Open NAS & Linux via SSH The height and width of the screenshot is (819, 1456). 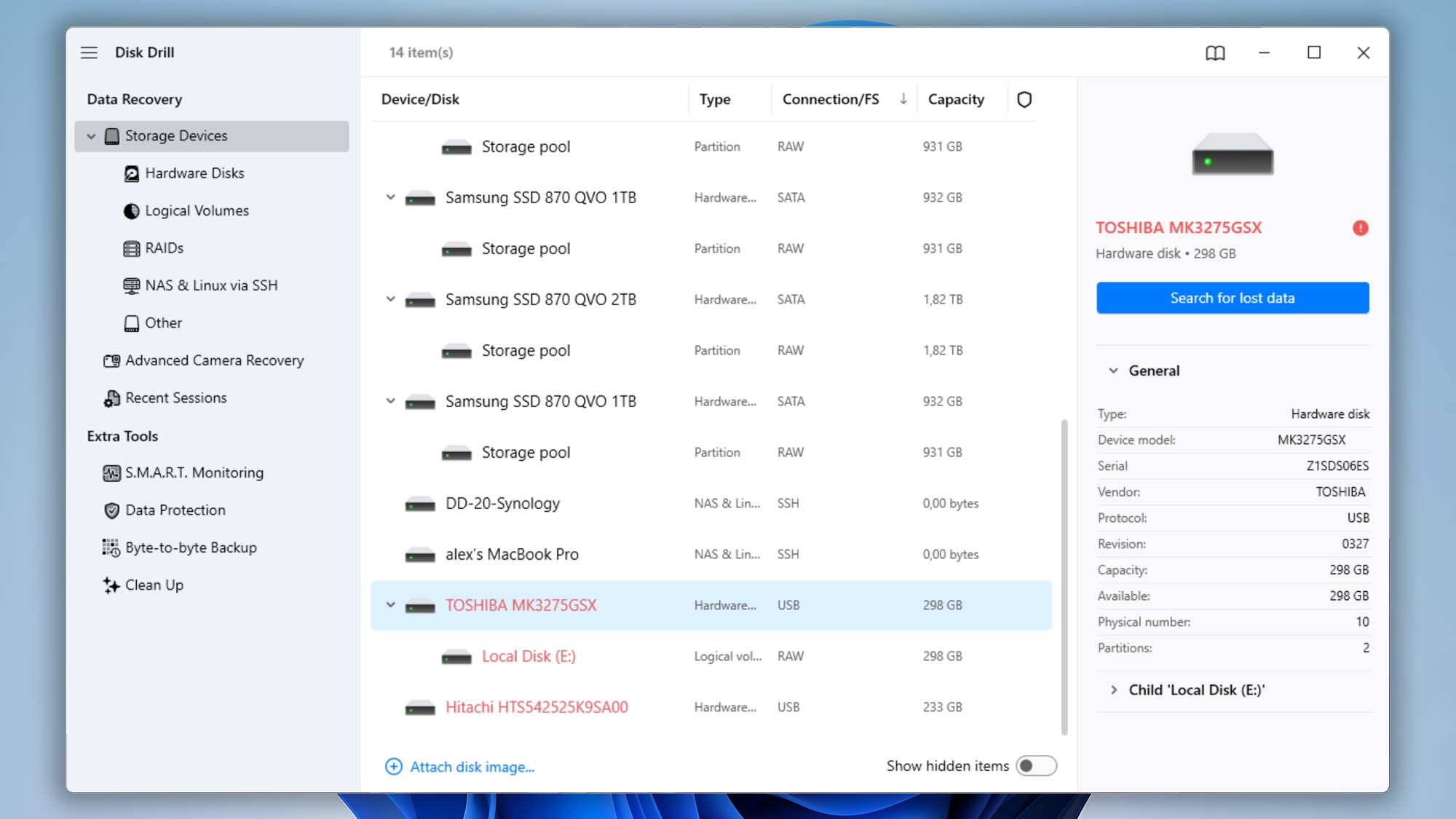pos(211,285)
